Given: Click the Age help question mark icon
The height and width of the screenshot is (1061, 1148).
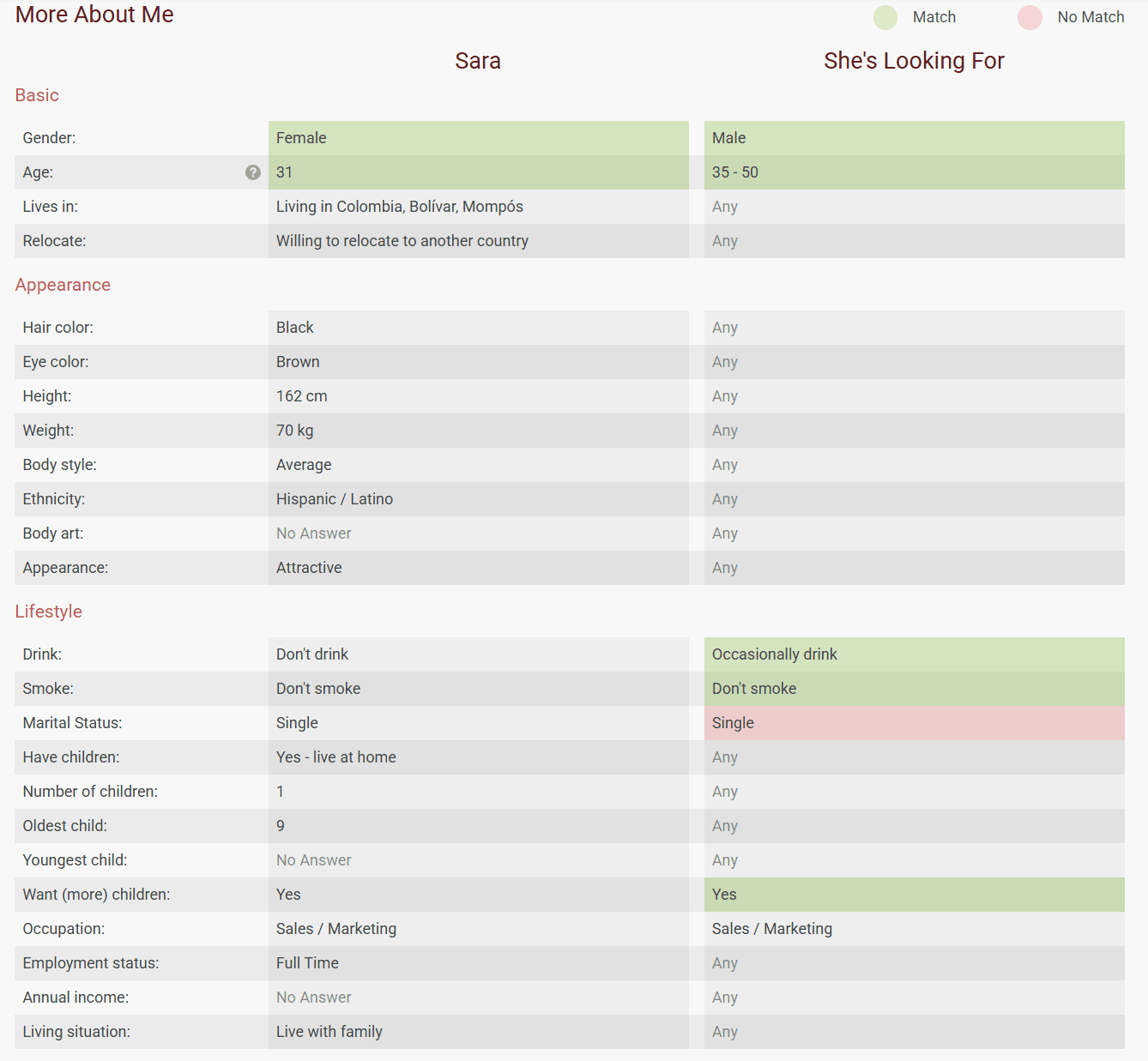Looking at the screenshot, I should tap(252, 172).
